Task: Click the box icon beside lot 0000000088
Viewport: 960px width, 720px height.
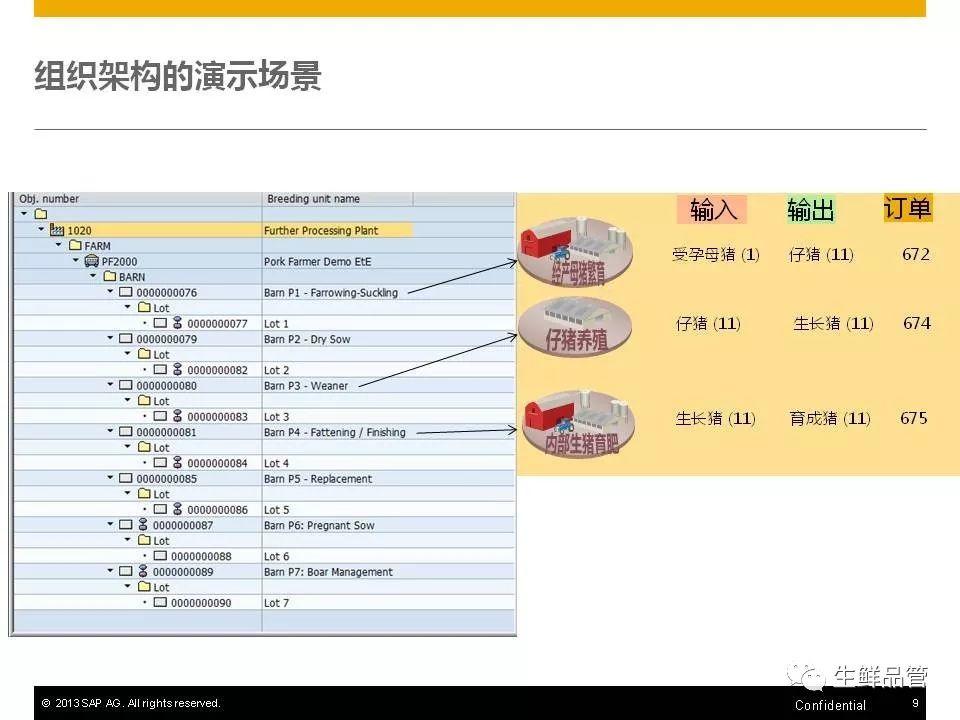Action: click(x=160, y=556)
